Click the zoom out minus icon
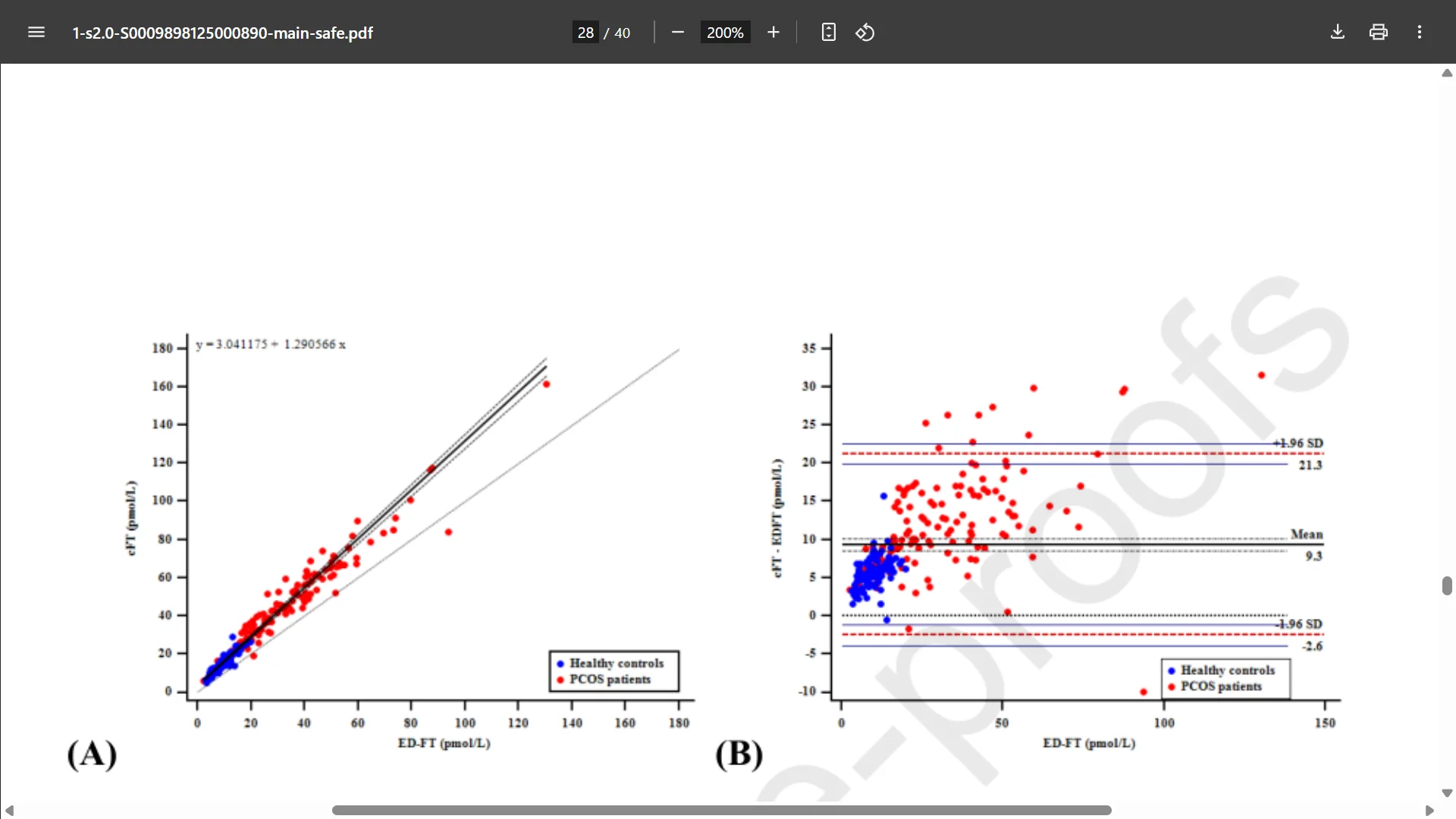This screenshot has width=1456, height=819. 678,33
